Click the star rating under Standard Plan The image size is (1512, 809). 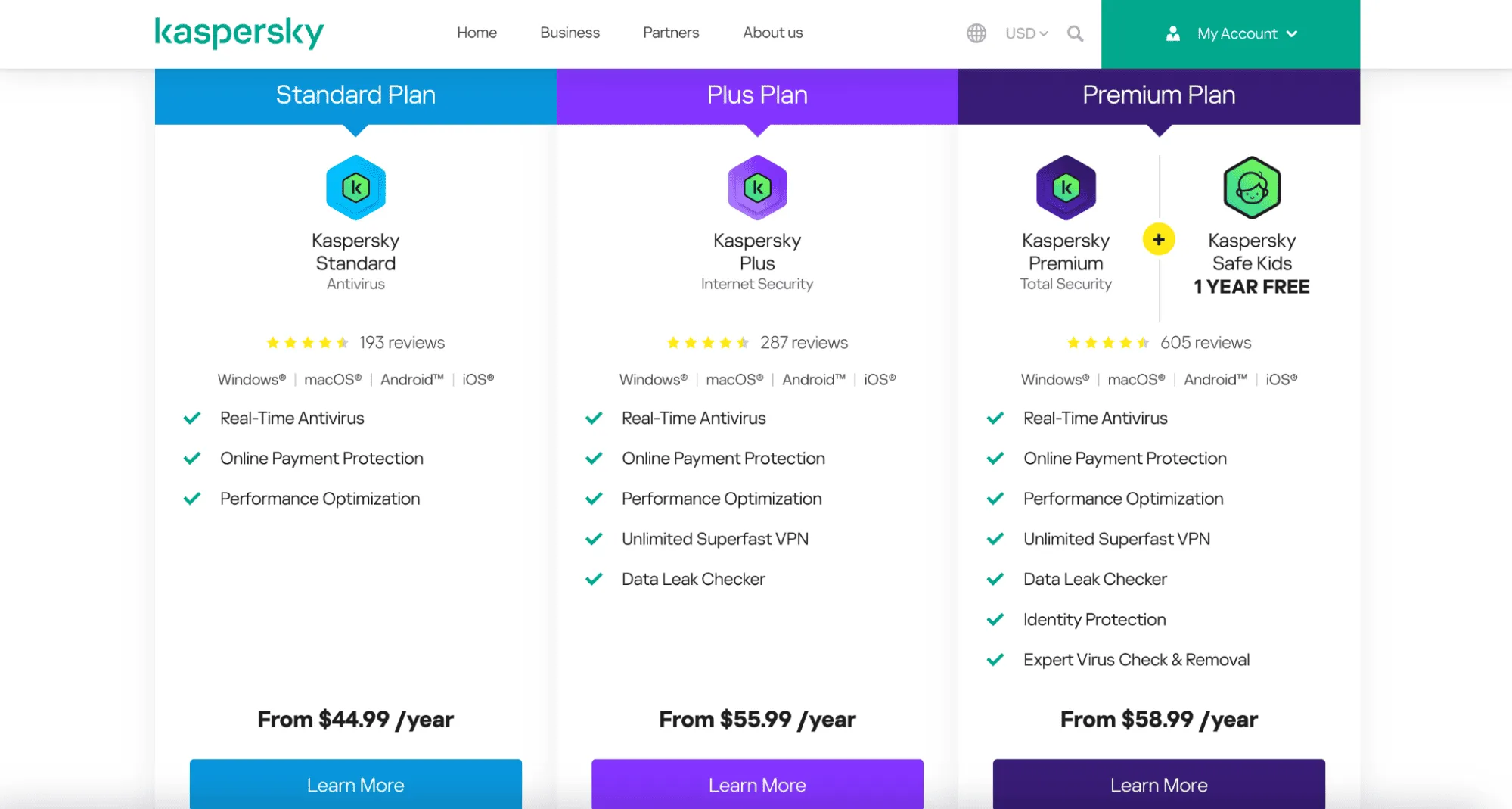[x=308, y=342]
